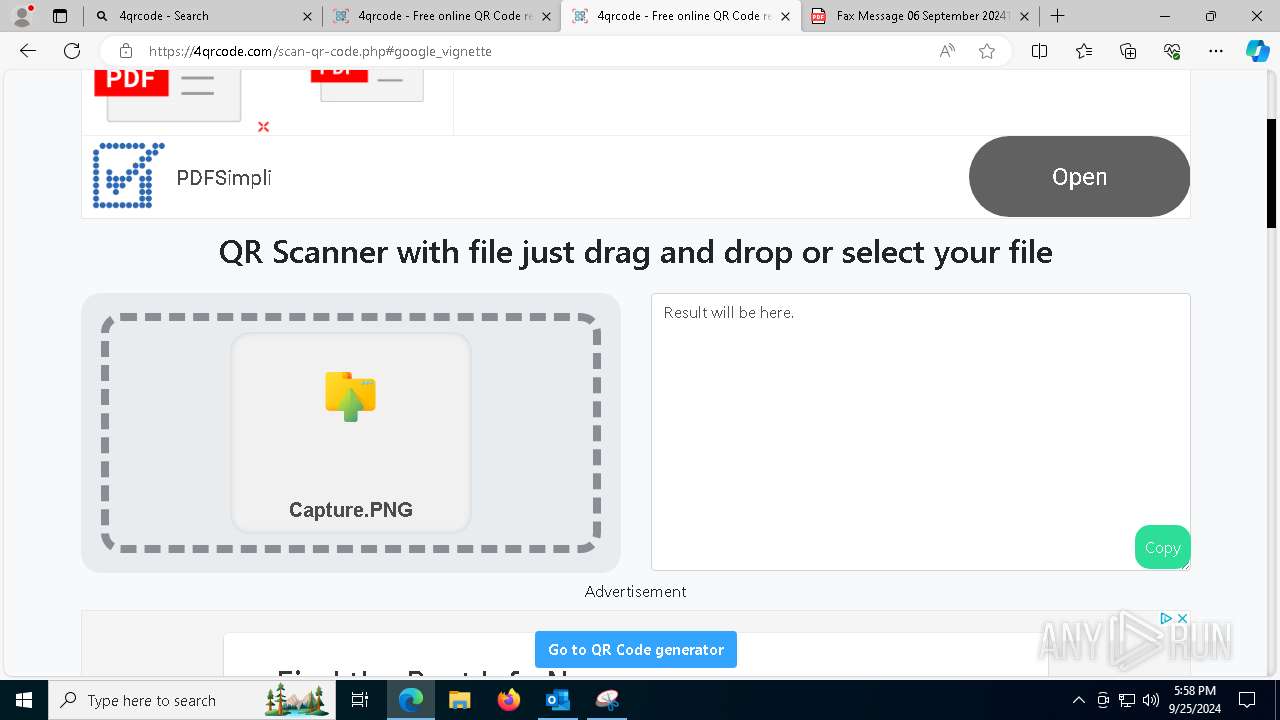Screen dimensions: 1280x720
Task: Open Settings and more menu
Action: (1216, 51)
